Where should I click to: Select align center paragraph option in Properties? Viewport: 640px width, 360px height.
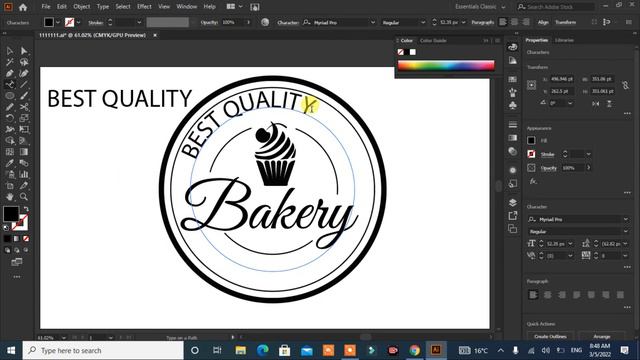click(547, 295)
